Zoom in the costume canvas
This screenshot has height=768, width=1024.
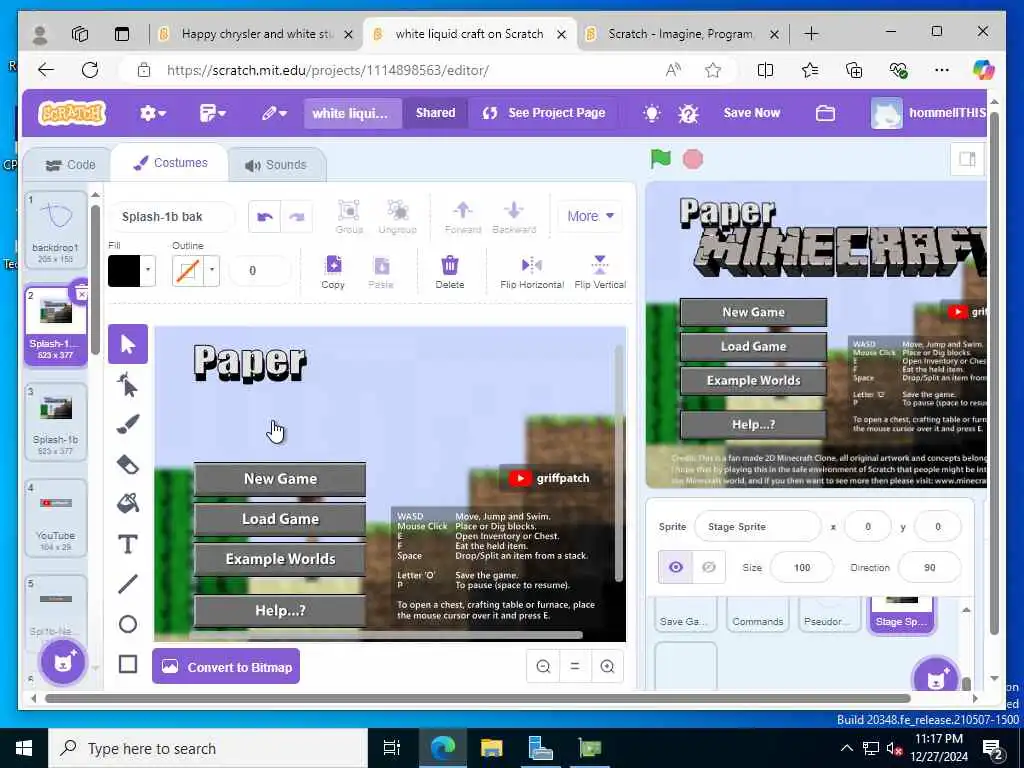point(607,666)
